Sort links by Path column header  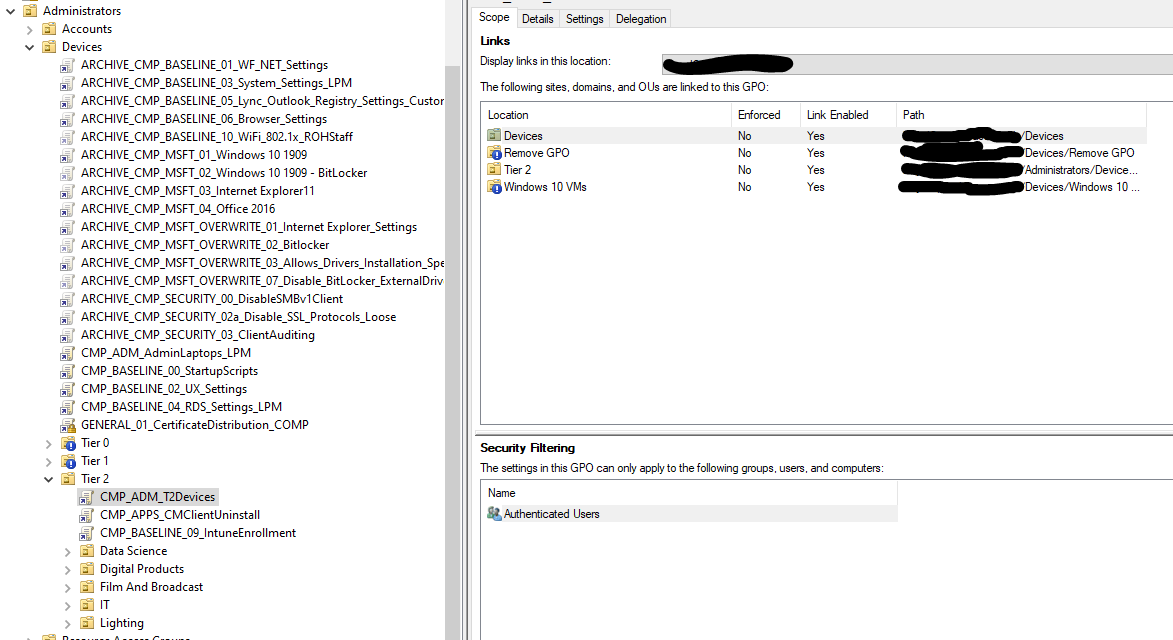tap(1021, 115)
